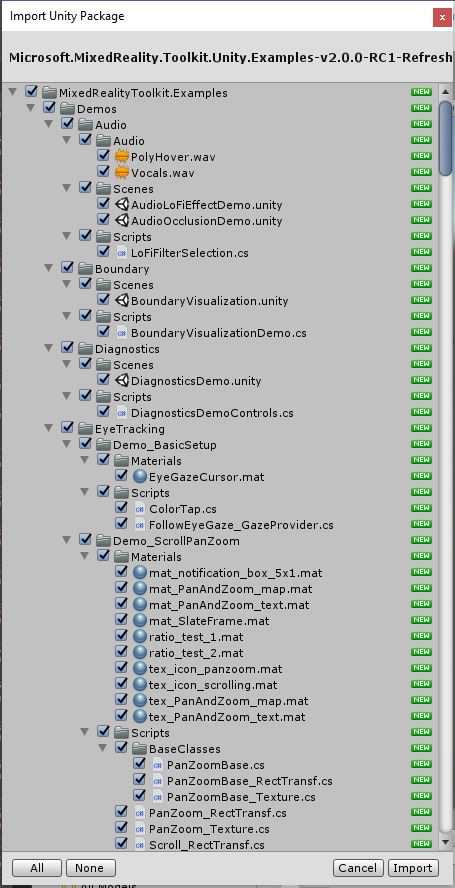Click the scrollbar up arrow
455x888 pixels.
446,92
